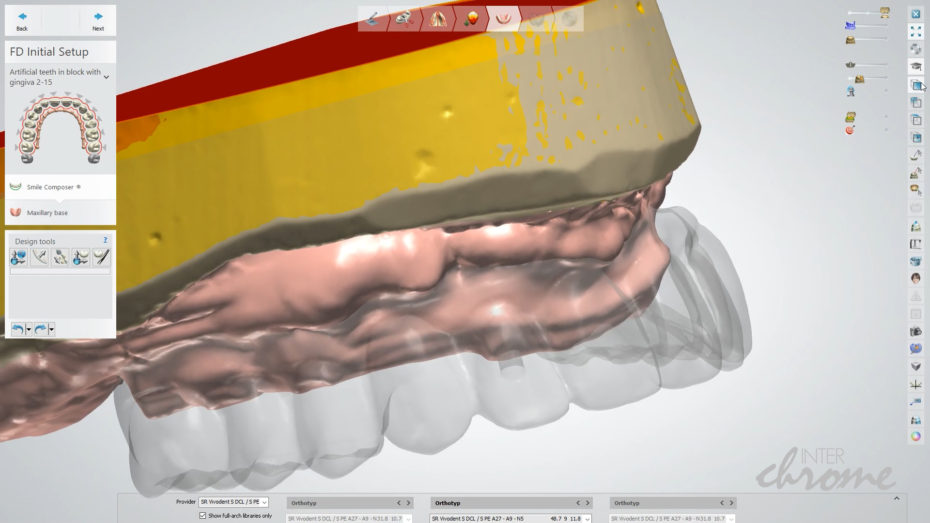Open the fourth workflow step in the top bar
The height and width of the screenshot is (523, 930).
pos(471,19)
